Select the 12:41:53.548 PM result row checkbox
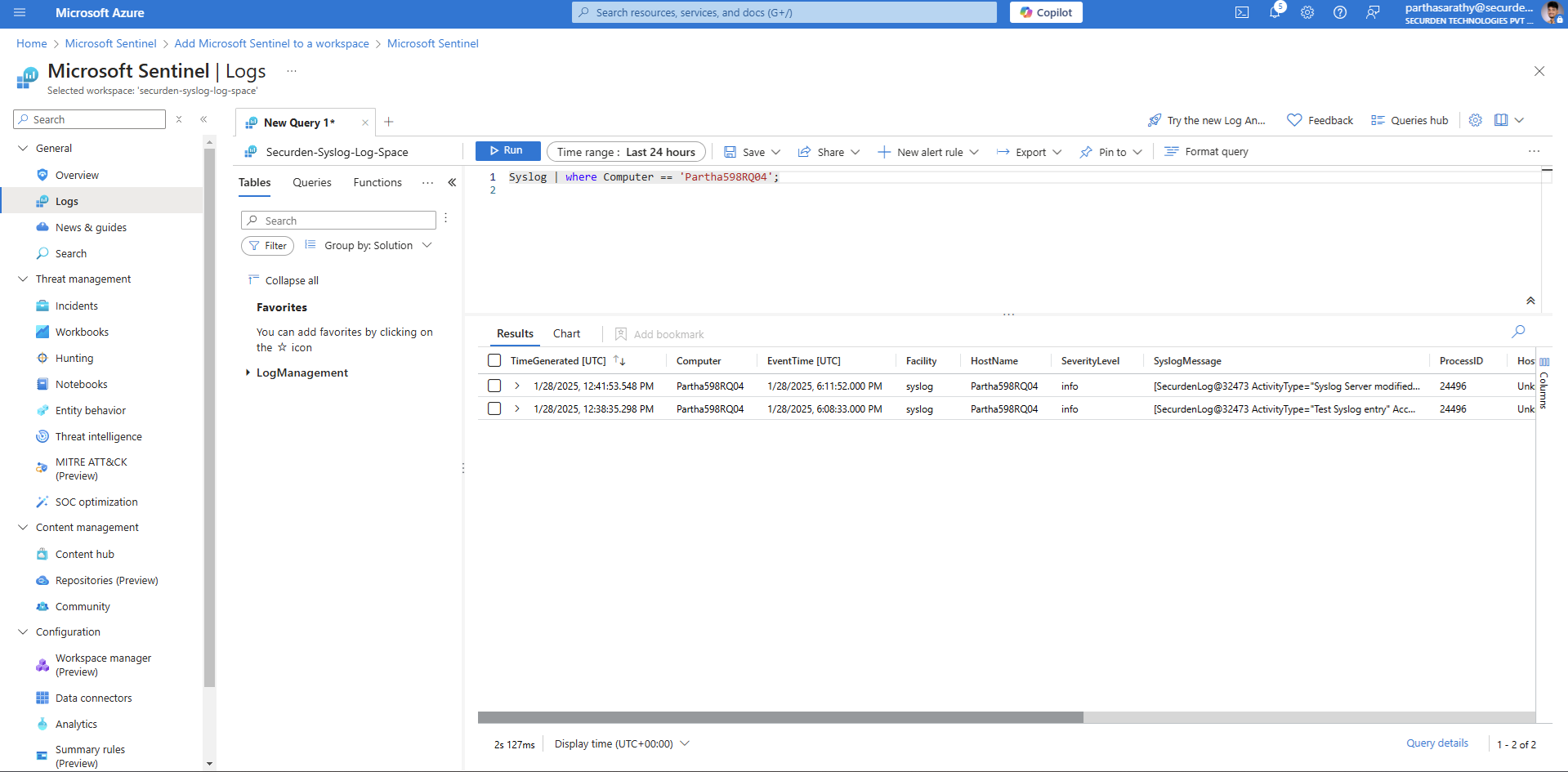This screenshot has height=772, width=1568. click(x=494, y=386)
